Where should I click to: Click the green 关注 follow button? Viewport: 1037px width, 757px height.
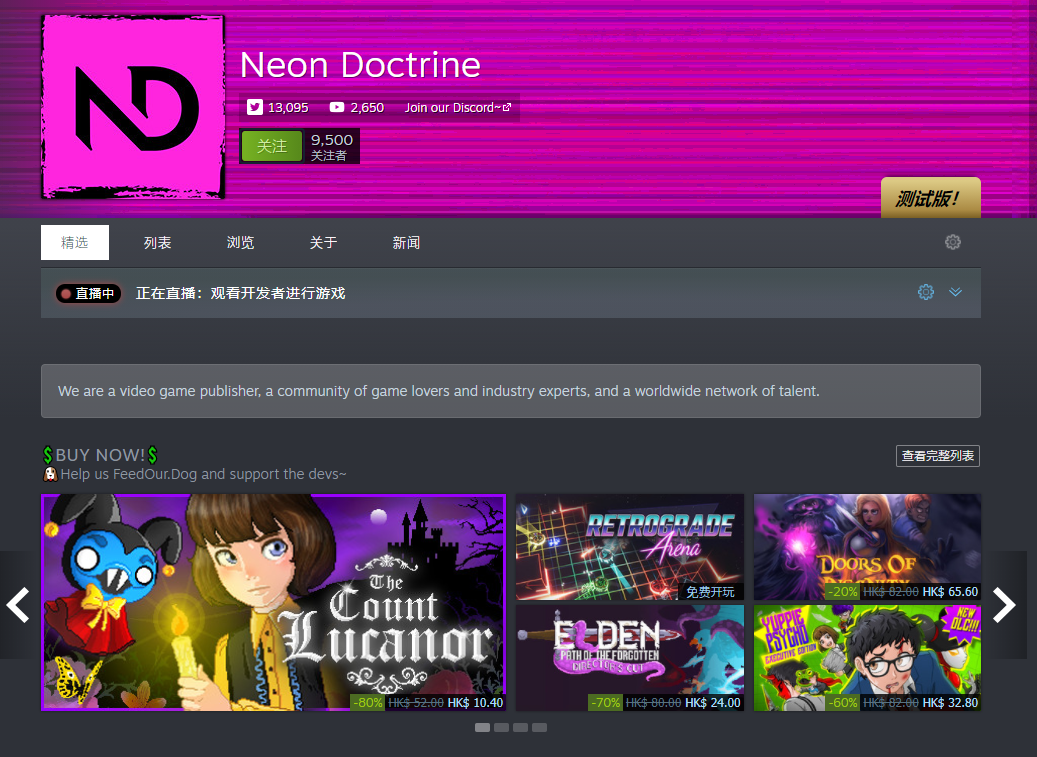tap(272, 146)
